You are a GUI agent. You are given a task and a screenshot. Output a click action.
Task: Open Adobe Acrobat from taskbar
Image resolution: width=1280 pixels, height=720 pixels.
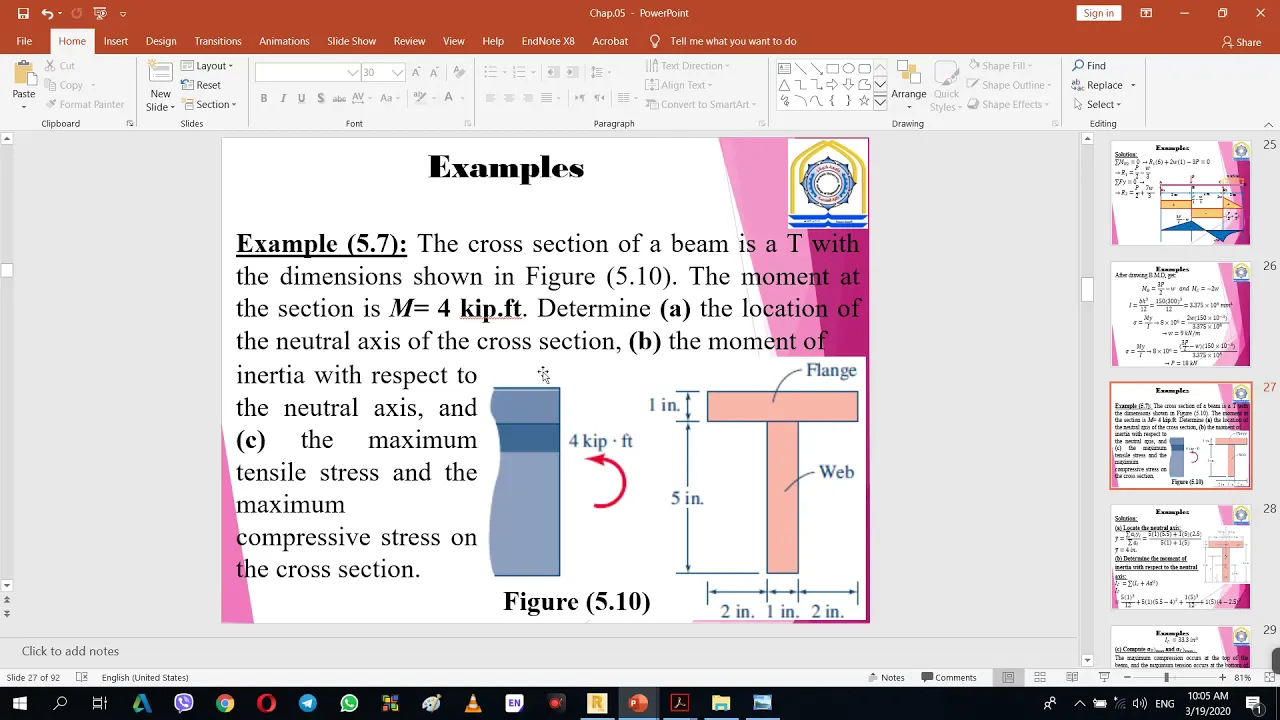click(680, 703)
